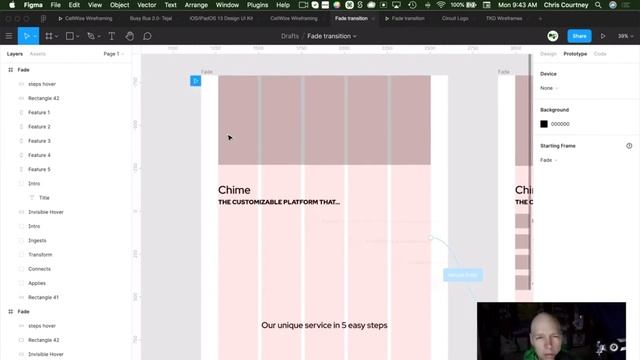Select the Hand tool
Image resolution: width=640 pixels, height=360 pixels.
click(x=129, y=36)
